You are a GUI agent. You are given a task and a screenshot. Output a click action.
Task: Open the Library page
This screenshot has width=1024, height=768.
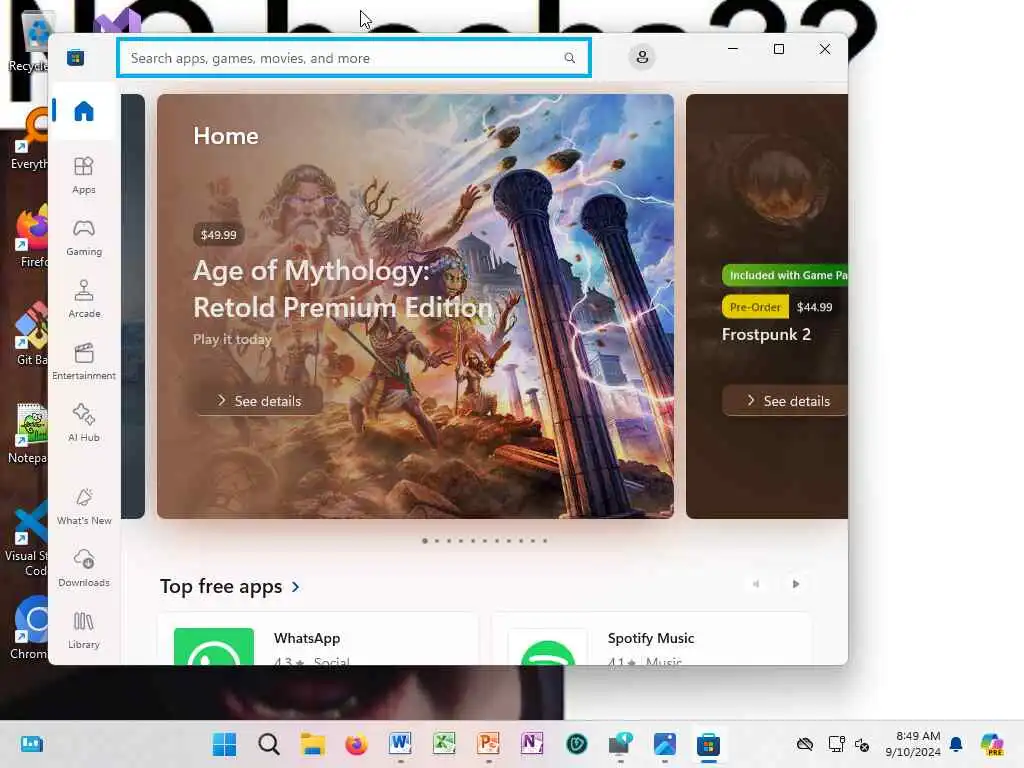[x=84, y=630]
